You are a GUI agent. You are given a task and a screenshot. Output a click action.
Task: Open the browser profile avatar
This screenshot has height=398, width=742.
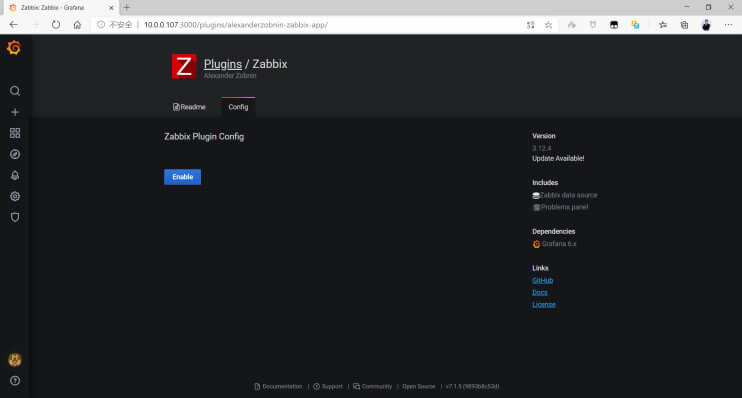click(706, 25)
